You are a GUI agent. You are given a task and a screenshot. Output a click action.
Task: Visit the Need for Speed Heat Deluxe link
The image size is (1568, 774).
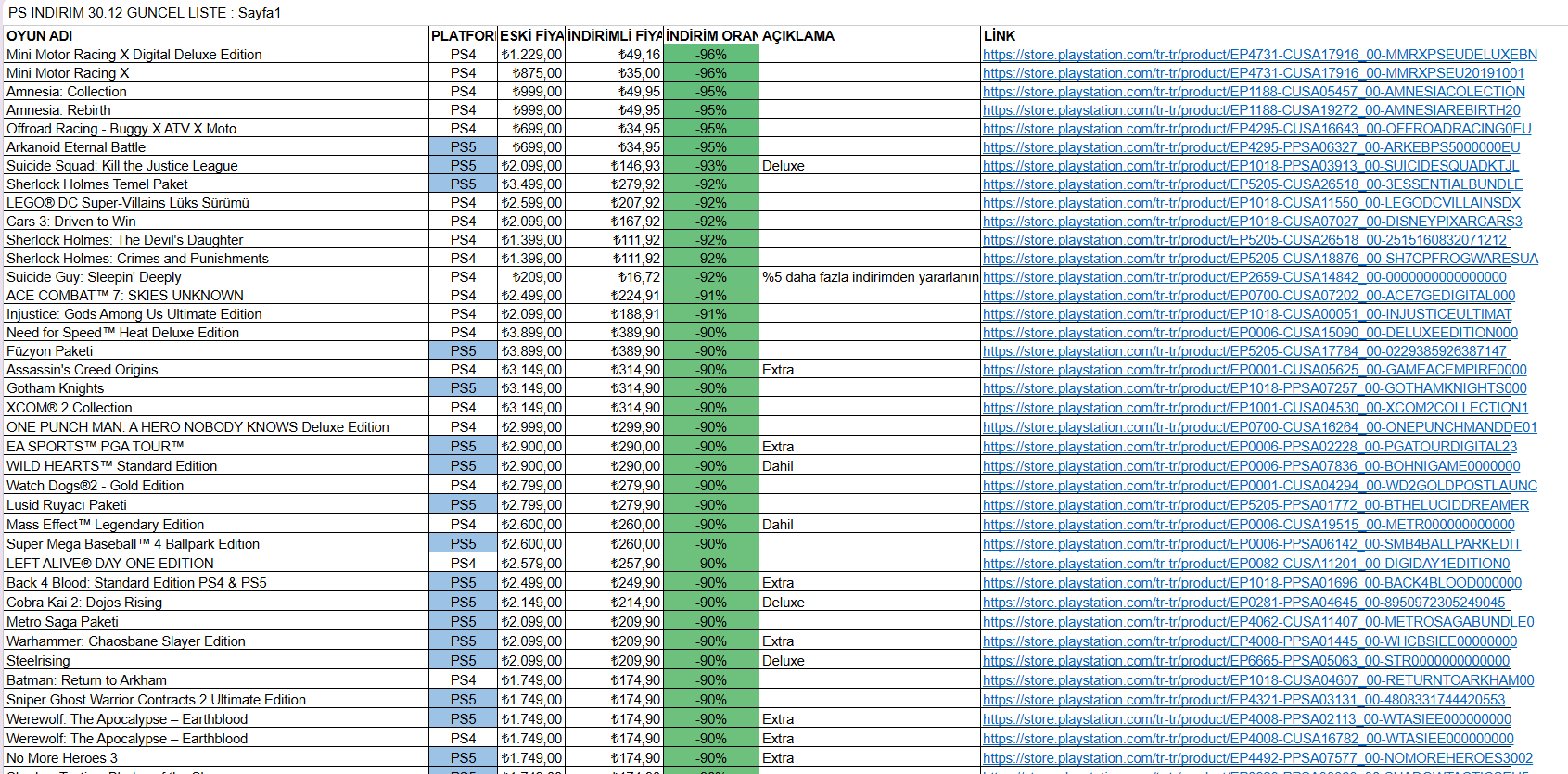(x=1251, y=333)
